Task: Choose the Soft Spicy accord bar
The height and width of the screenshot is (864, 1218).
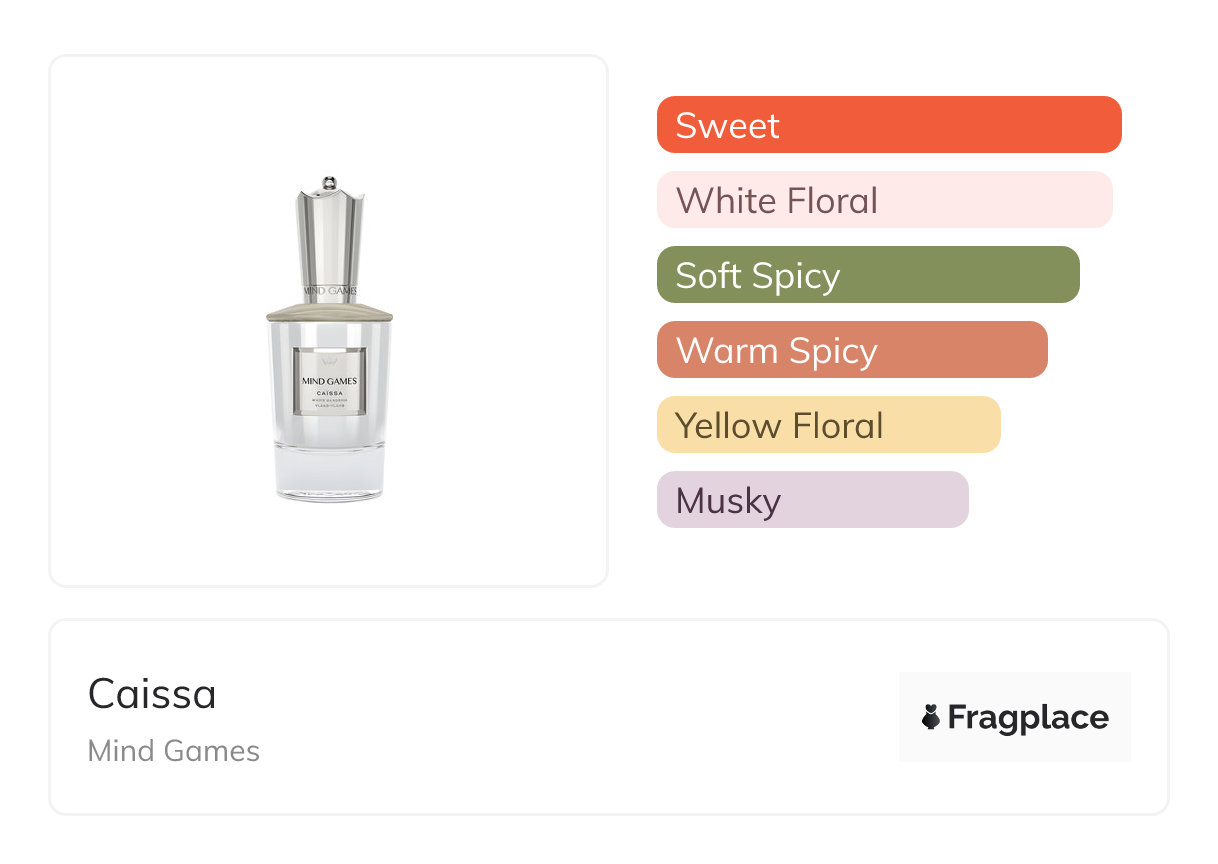Action: point(867,275)
